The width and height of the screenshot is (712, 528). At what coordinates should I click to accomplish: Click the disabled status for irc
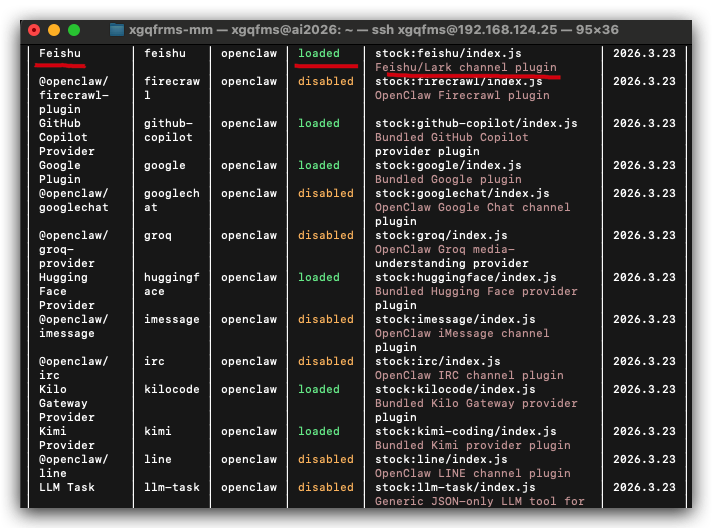pyautogui.click(x=326, y=361)
